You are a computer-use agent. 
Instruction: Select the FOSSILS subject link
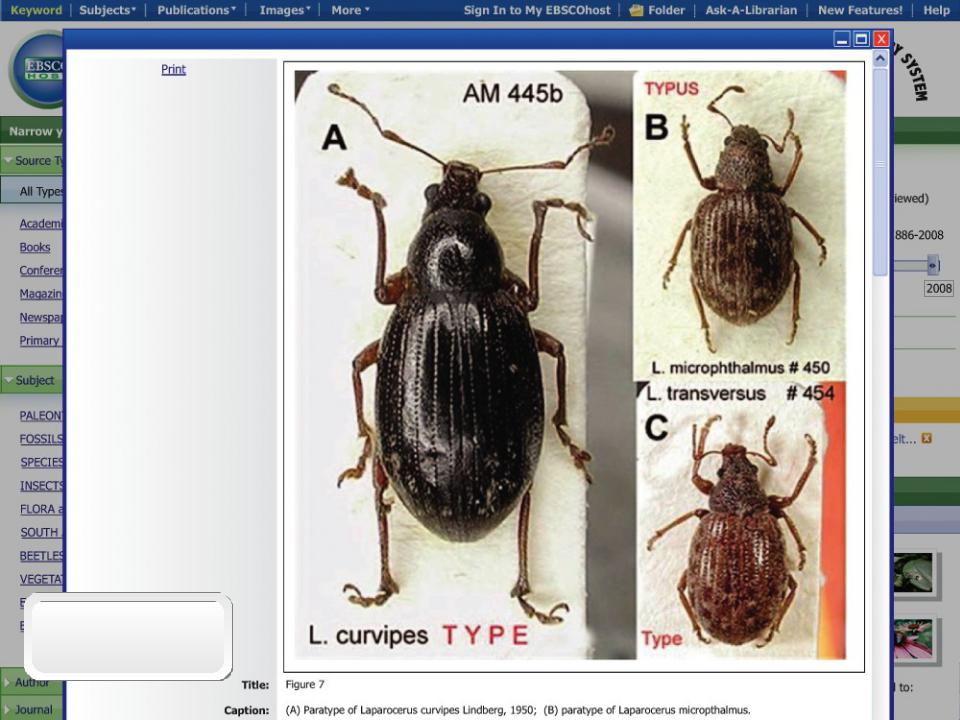point(41,439)
